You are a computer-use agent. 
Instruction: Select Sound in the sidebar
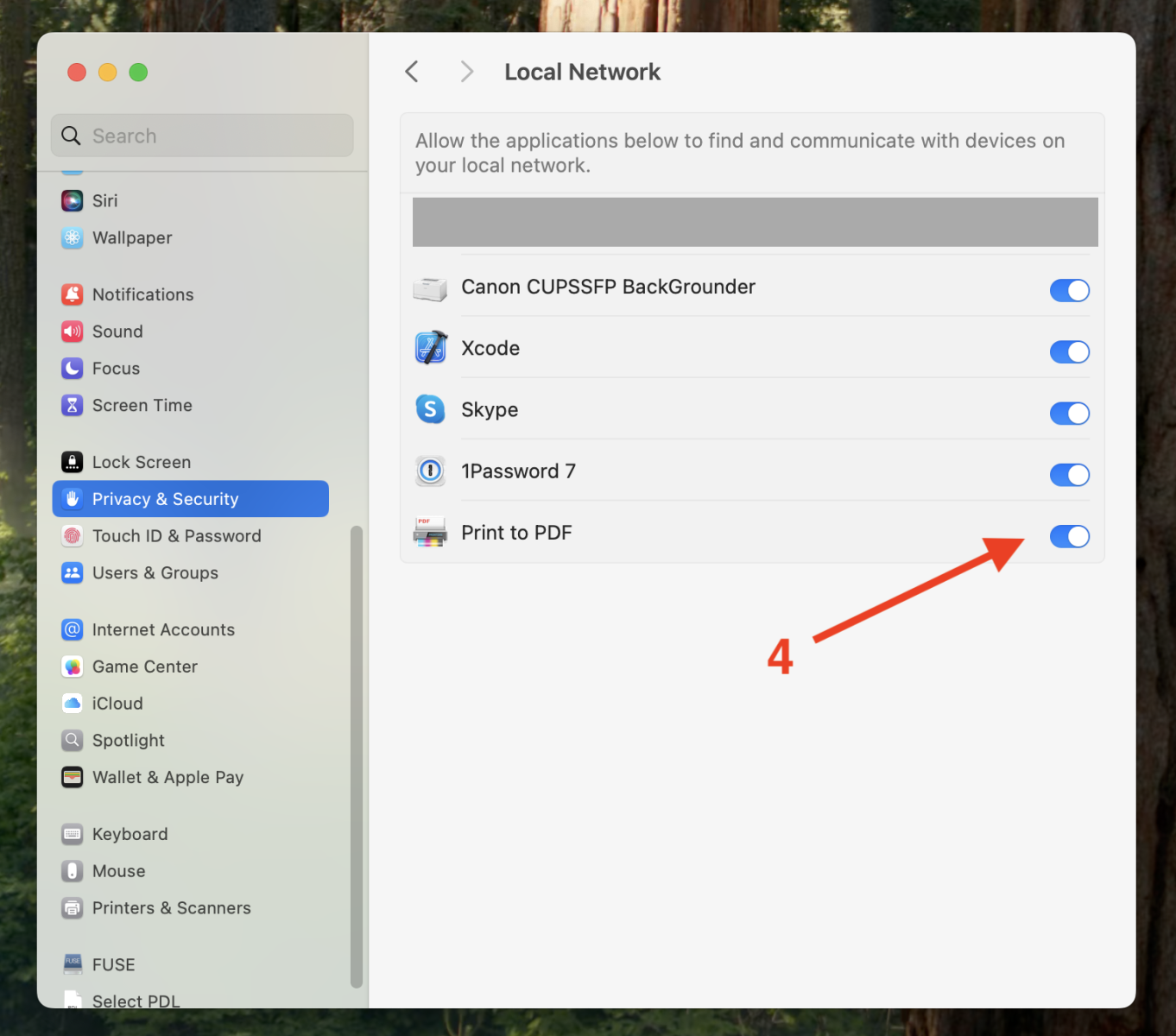click(x=117, y=332)
